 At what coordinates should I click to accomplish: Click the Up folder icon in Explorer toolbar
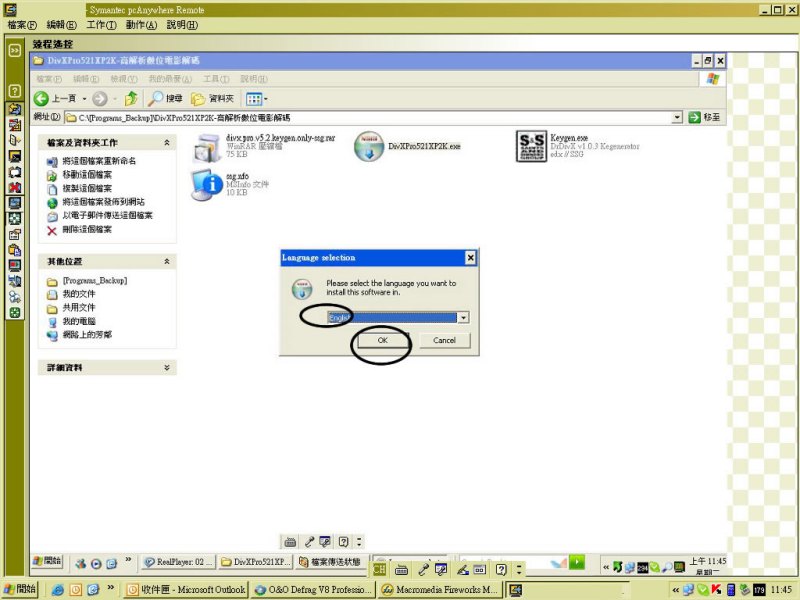point(131,98)
